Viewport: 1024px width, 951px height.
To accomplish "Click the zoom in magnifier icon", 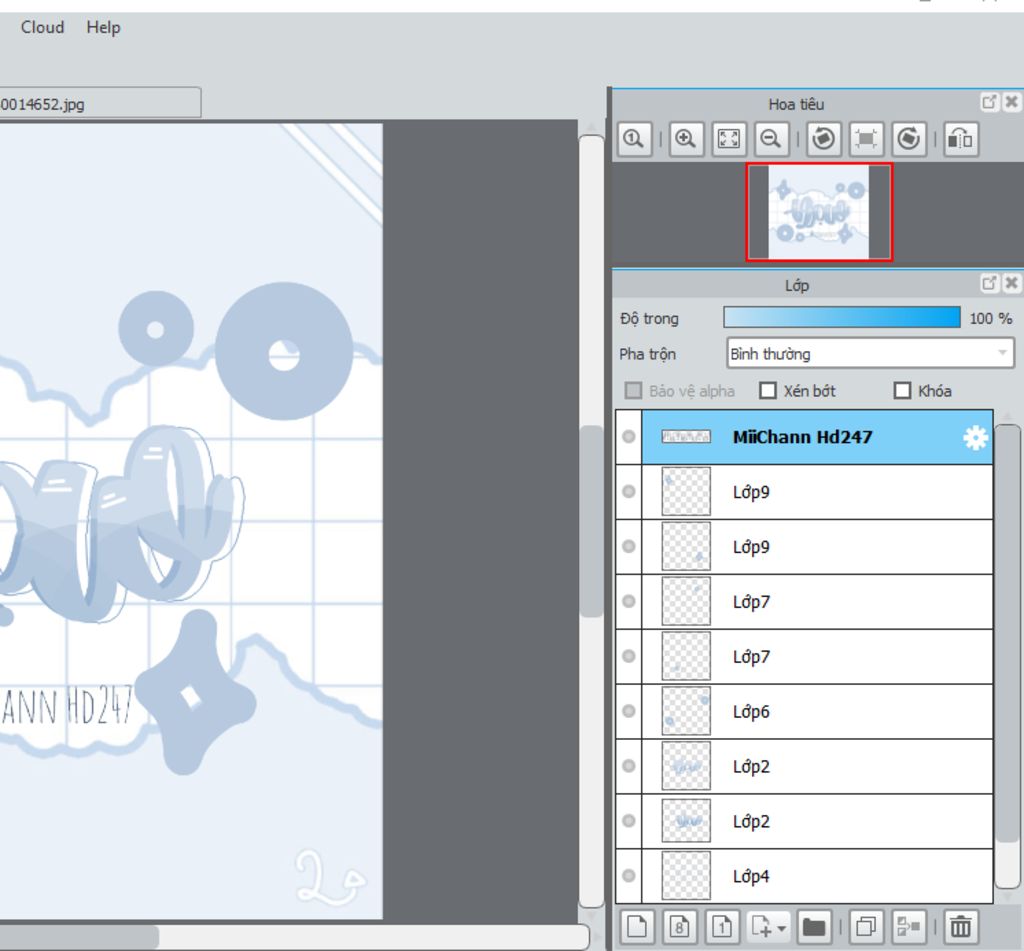I will pos(685,139).
